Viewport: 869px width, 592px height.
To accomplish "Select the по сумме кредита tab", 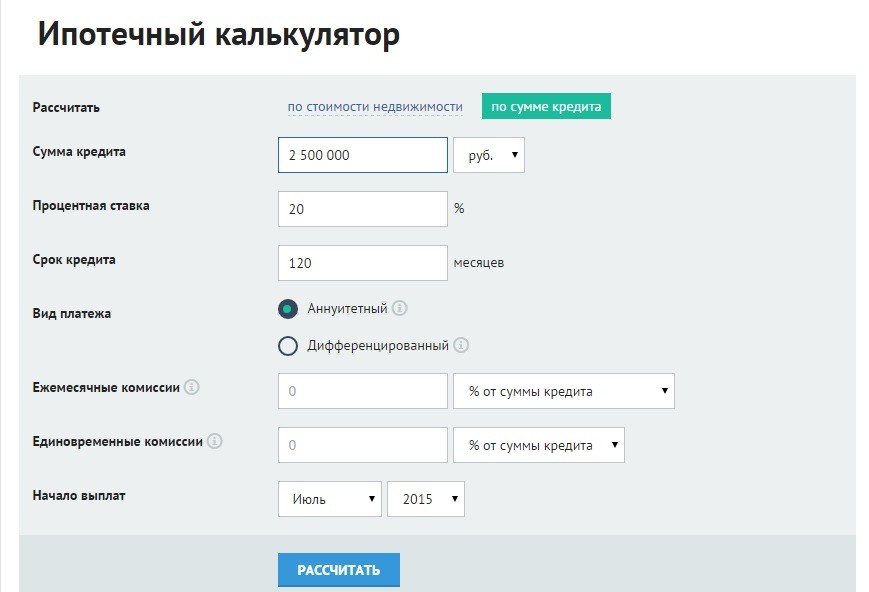I will coord(546,105).
